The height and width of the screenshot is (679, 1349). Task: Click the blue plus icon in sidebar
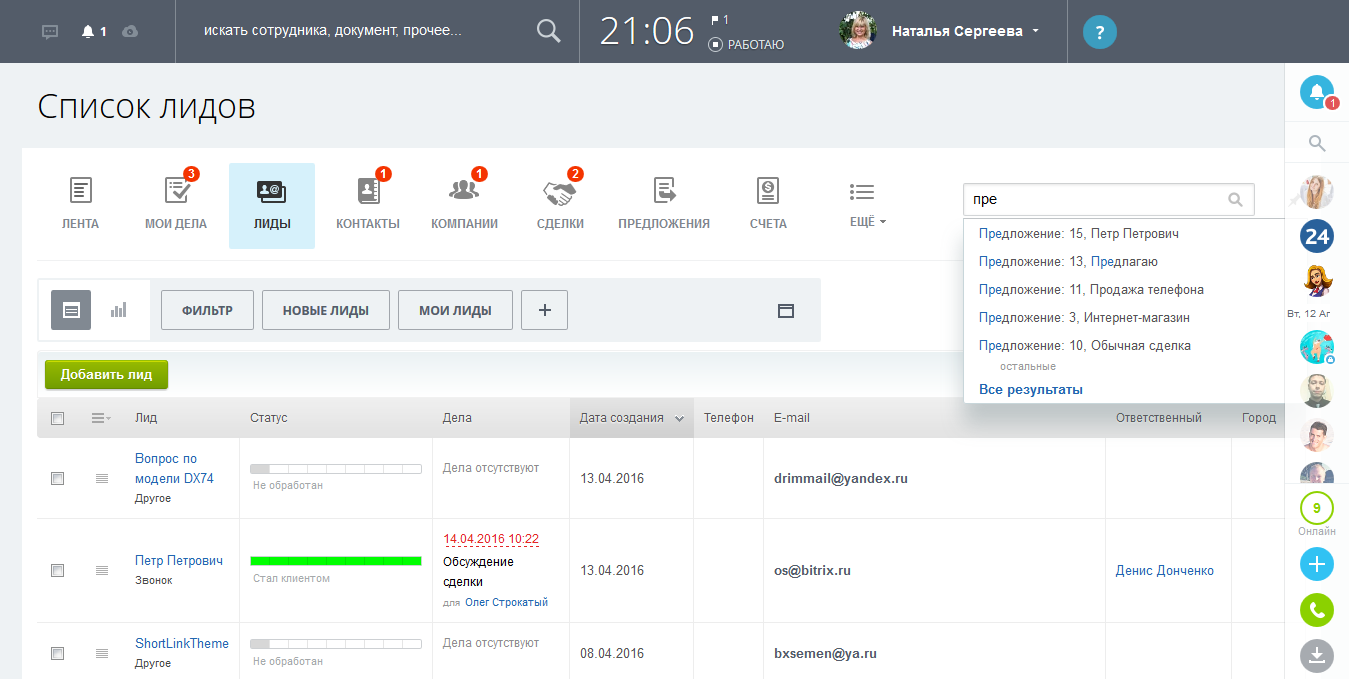(x=1316, y=564)
